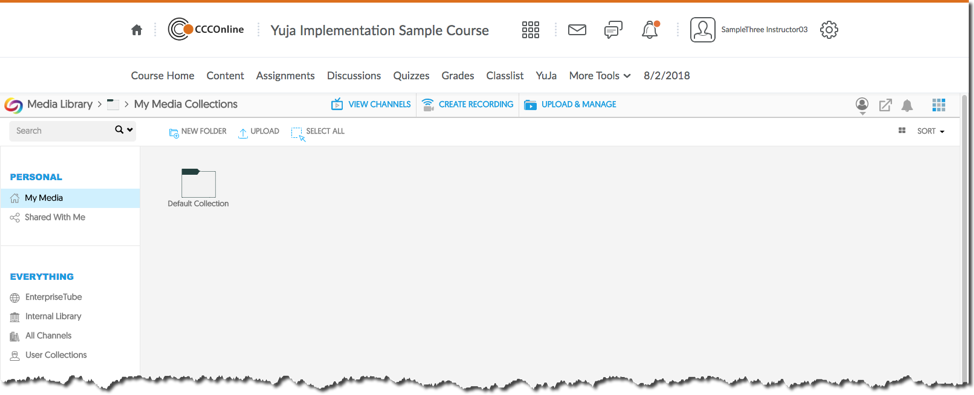The image size is (974, 395).
Task: Open the YuJa blue apps grid
Action: click(939, 105)
